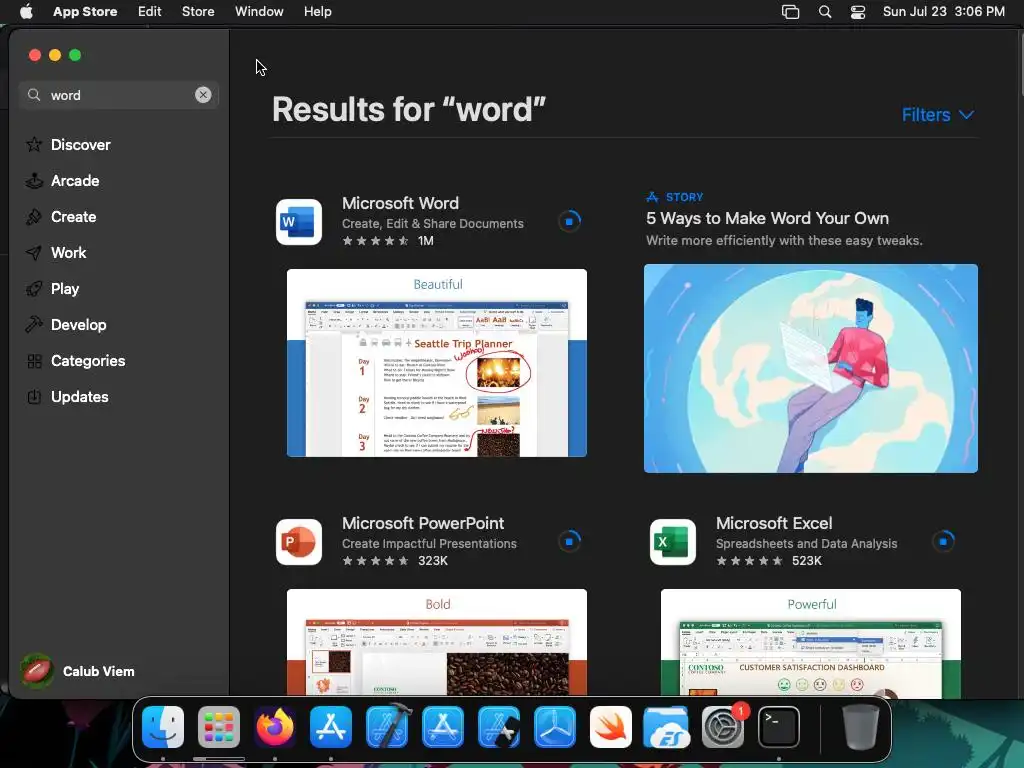Click 'Create Impactful Presentations' subtitle
1024x768 pixels.
tap(429, 543)
